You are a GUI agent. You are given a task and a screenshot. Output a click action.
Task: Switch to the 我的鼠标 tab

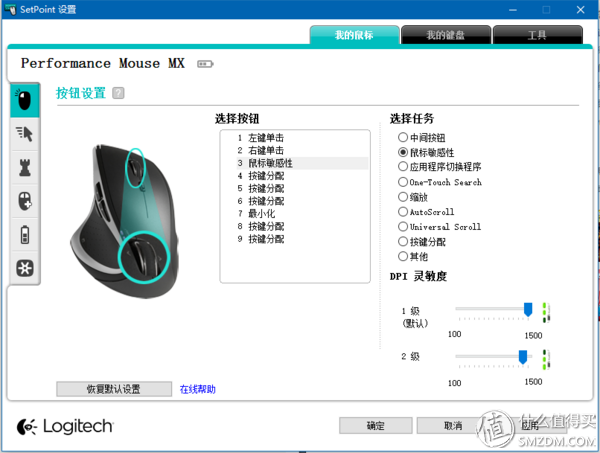(x=354, y=35)
